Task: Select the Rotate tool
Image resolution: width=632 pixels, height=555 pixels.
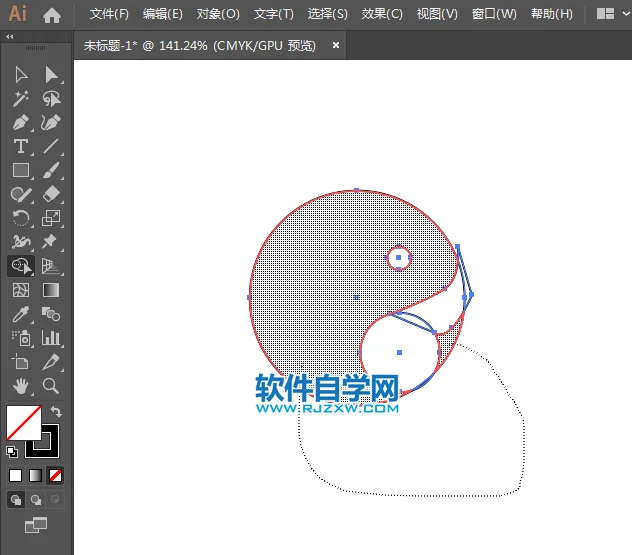Action: (x=21, y=218)
